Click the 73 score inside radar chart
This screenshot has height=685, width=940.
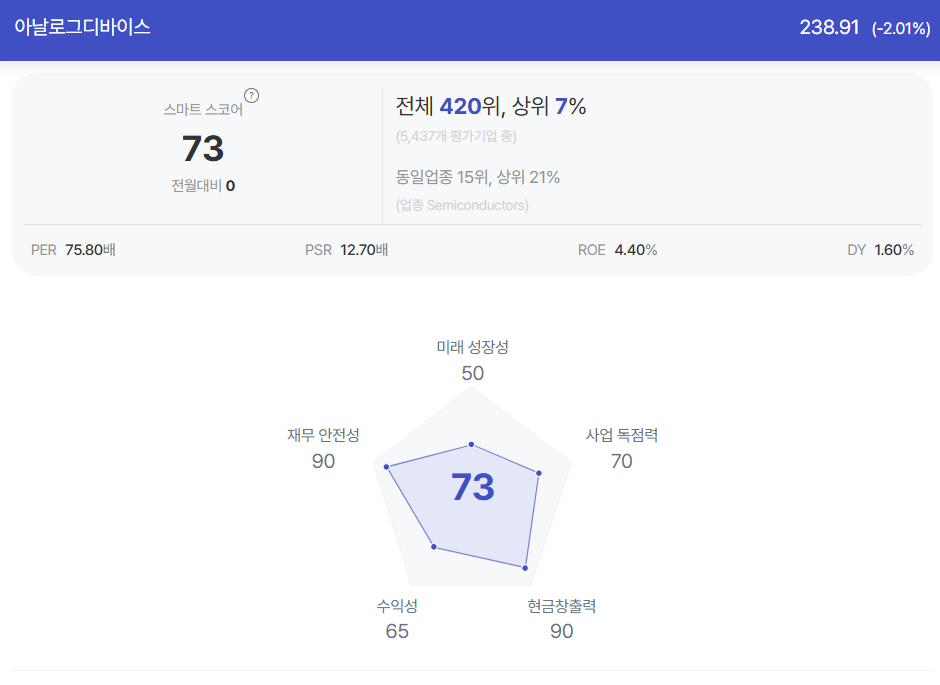coord(473,487)
